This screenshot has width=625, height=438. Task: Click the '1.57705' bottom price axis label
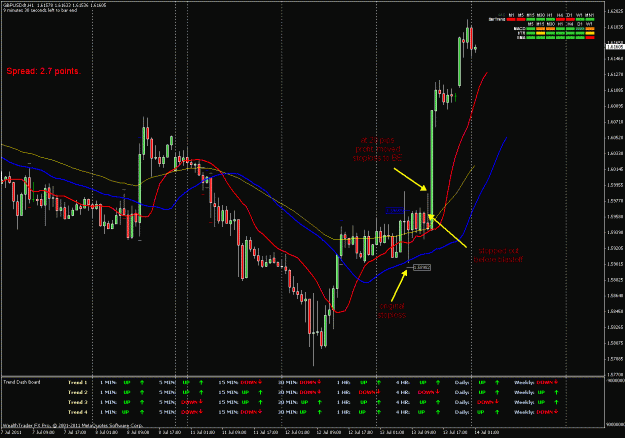(615, 374)
